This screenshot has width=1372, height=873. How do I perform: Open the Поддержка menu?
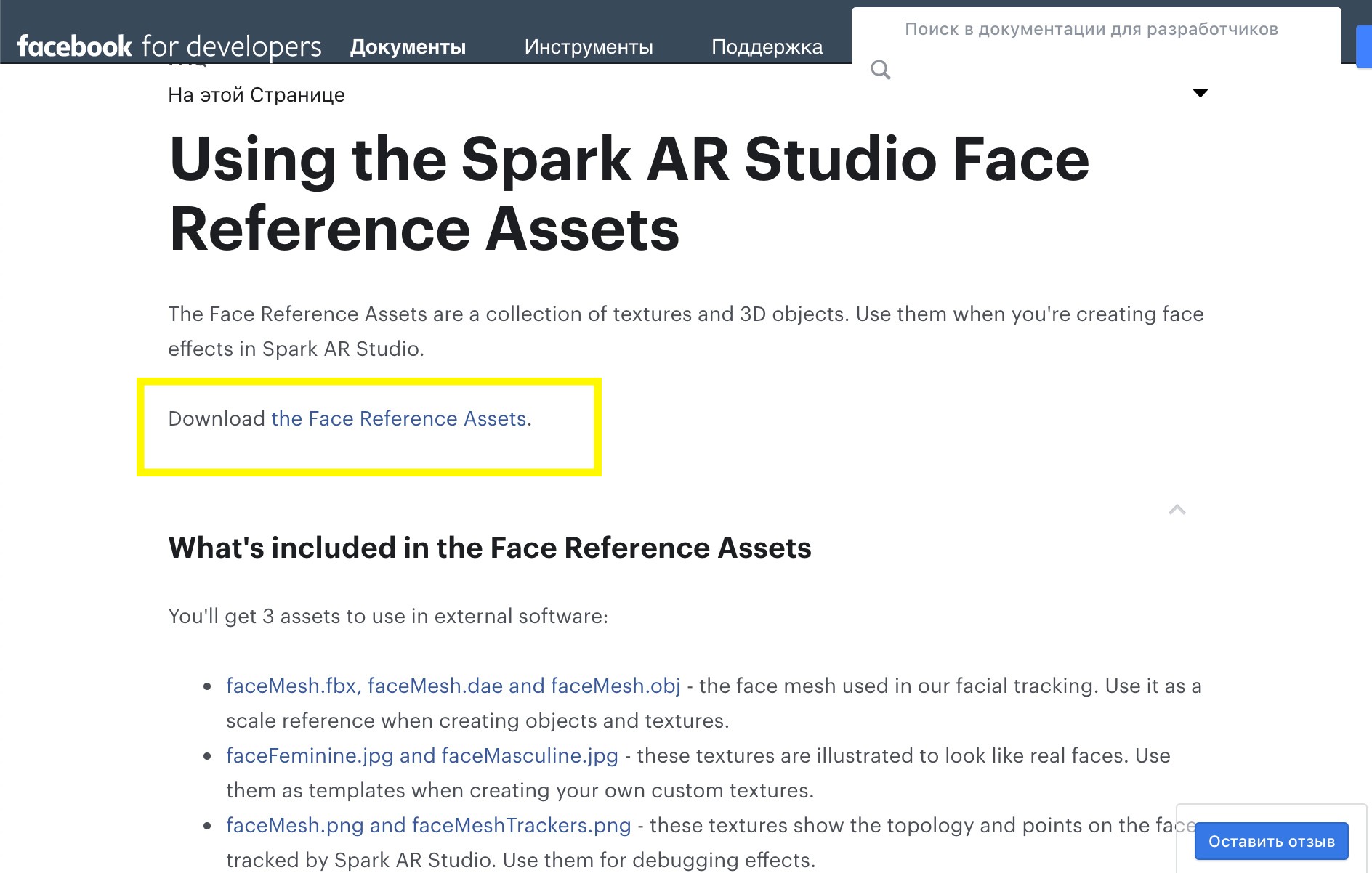point(767,47)
